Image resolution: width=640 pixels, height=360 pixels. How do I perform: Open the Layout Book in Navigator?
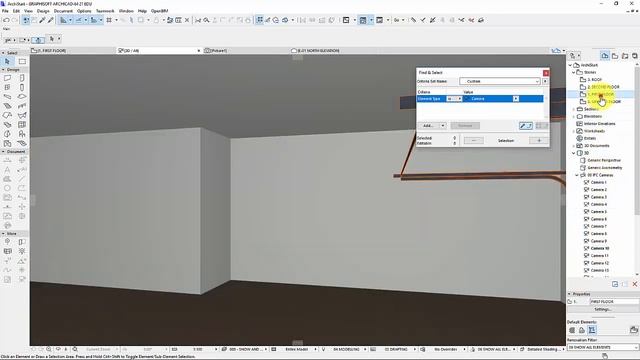[625, 56]
